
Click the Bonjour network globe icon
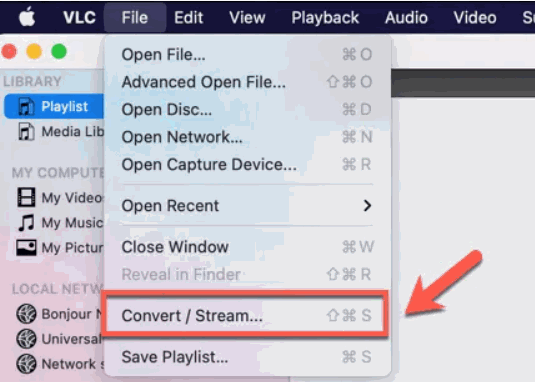[26, 314]
